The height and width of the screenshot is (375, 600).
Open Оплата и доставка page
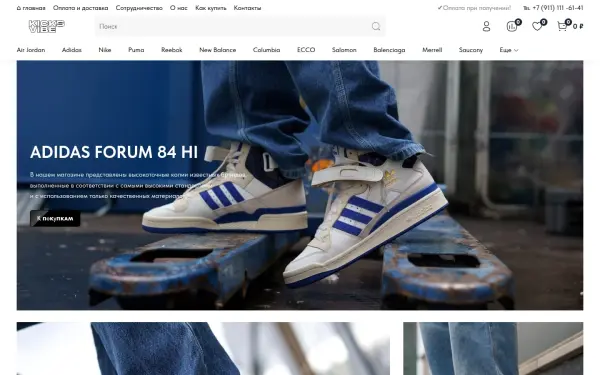[80, 8]
